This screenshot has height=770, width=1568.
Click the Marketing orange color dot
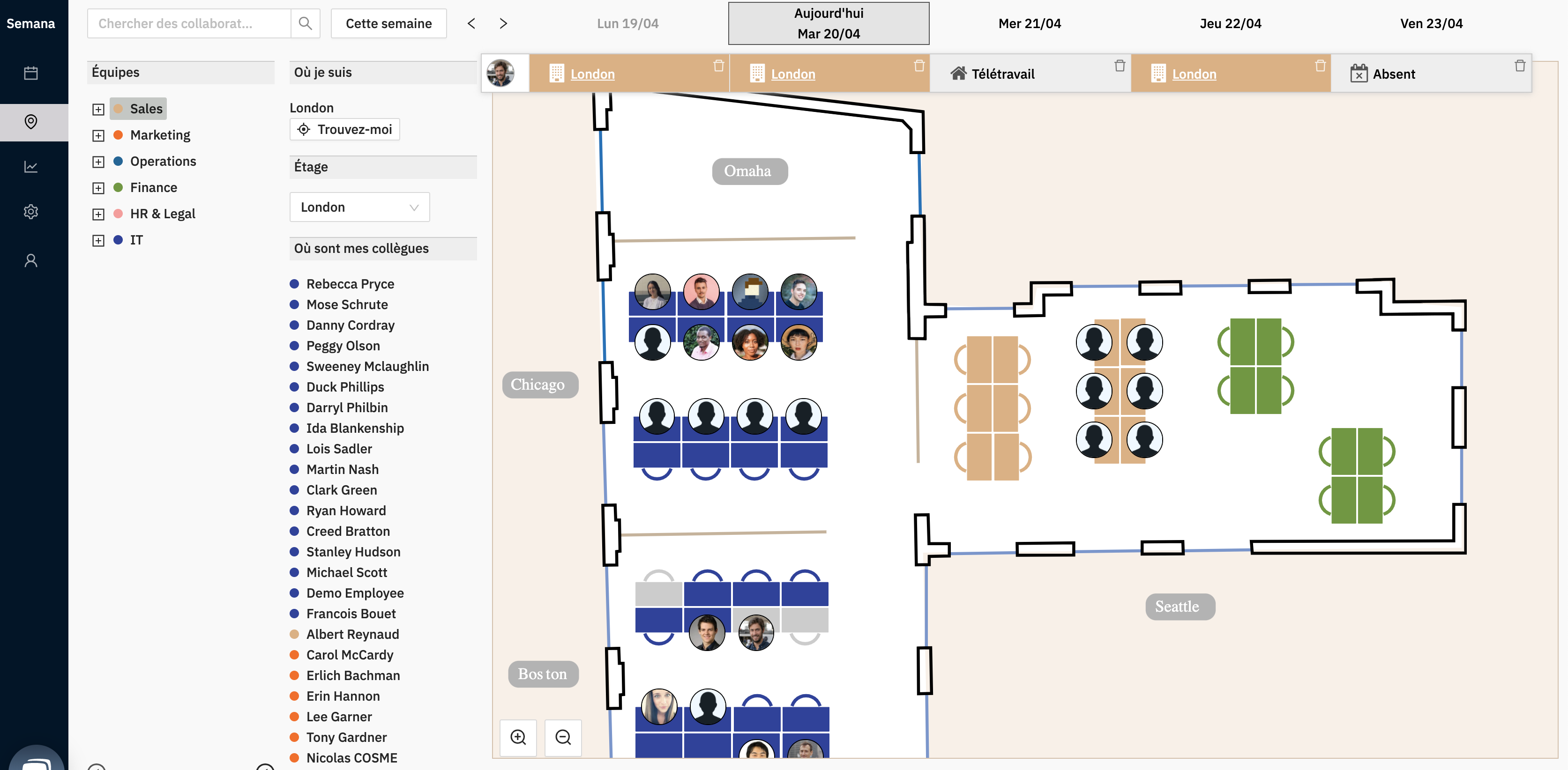pyautogui.click(x=118, y=135)
